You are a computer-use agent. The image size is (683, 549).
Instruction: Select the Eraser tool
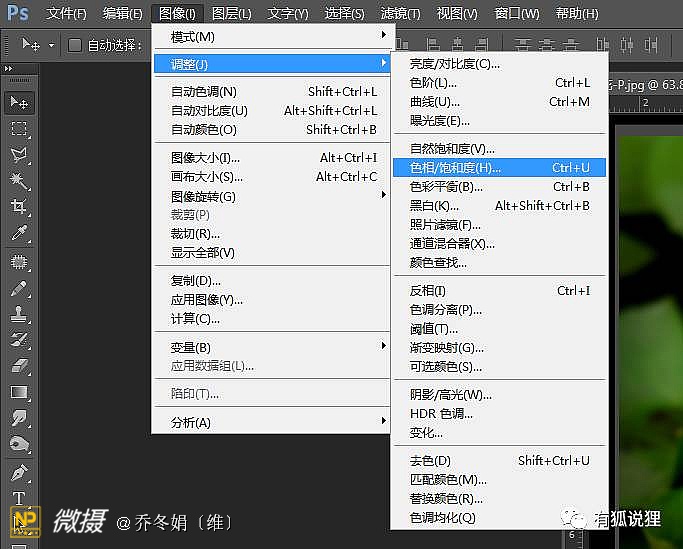[x=19, y=366]
